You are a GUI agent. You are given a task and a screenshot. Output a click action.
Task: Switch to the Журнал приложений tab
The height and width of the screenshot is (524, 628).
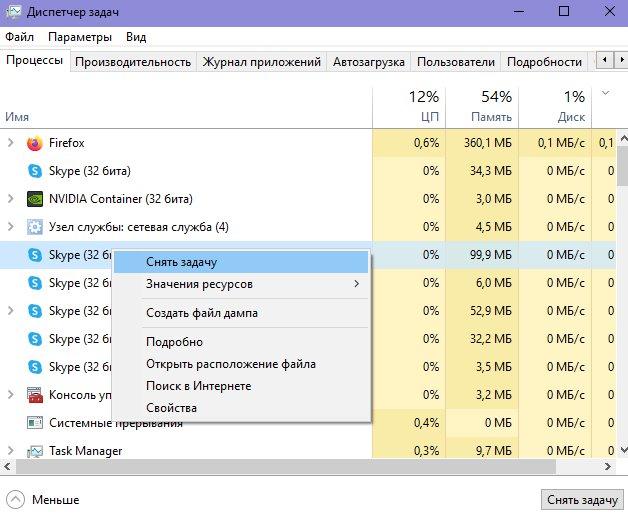(x=262, y=62)
